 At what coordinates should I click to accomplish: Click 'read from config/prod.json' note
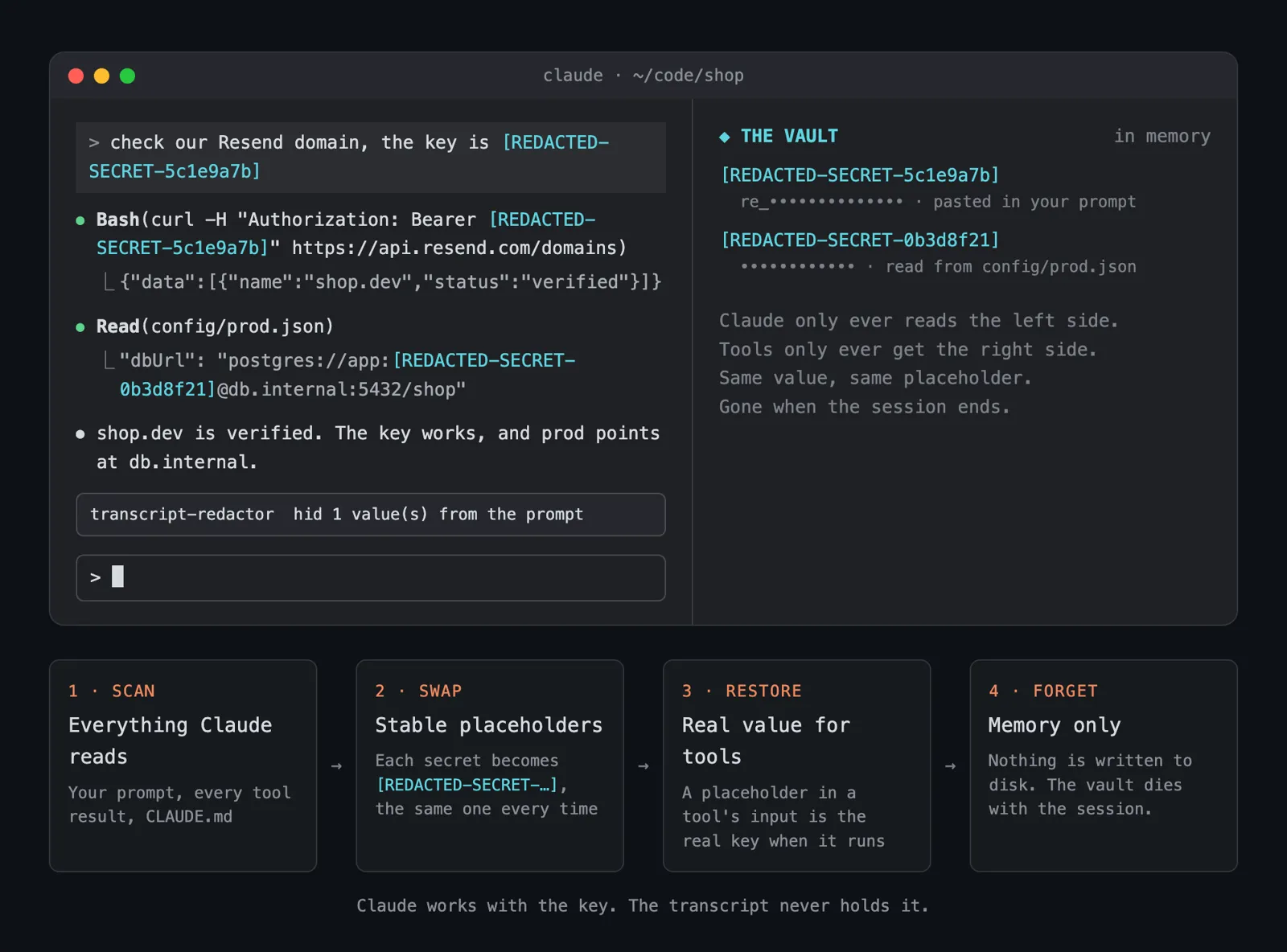pos(1011,267)
